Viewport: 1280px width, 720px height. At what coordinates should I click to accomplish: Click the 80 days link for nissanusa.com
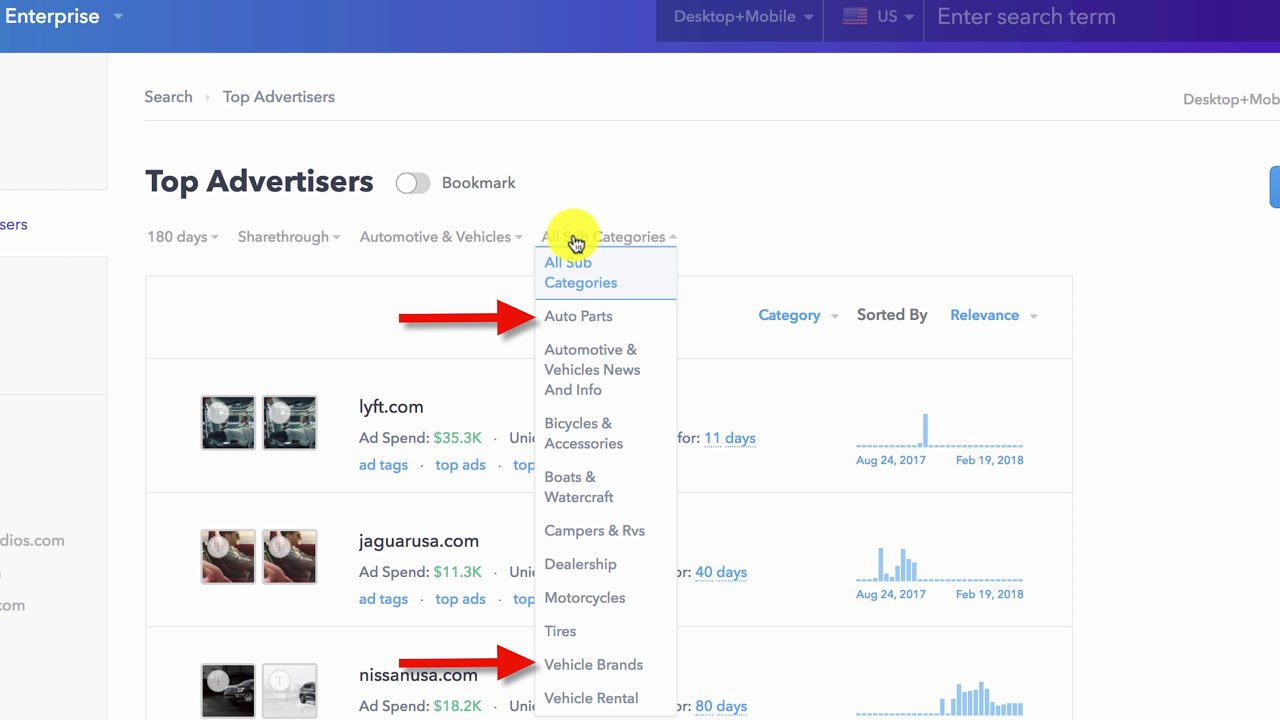[x=721, y=706]
